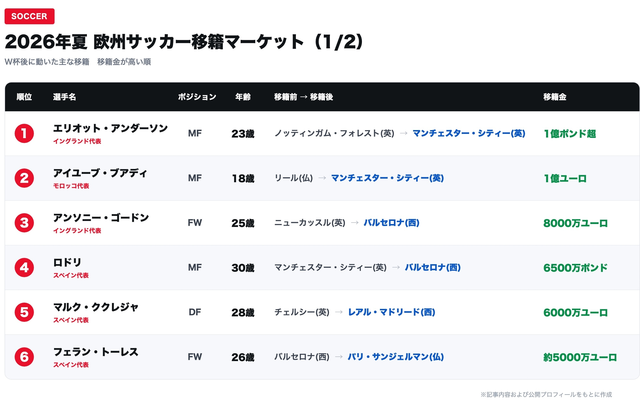Click スペイン代表 label under マルク・ククレジャ
The width and height of the screenshot is (640, 405).
[71, 320]
